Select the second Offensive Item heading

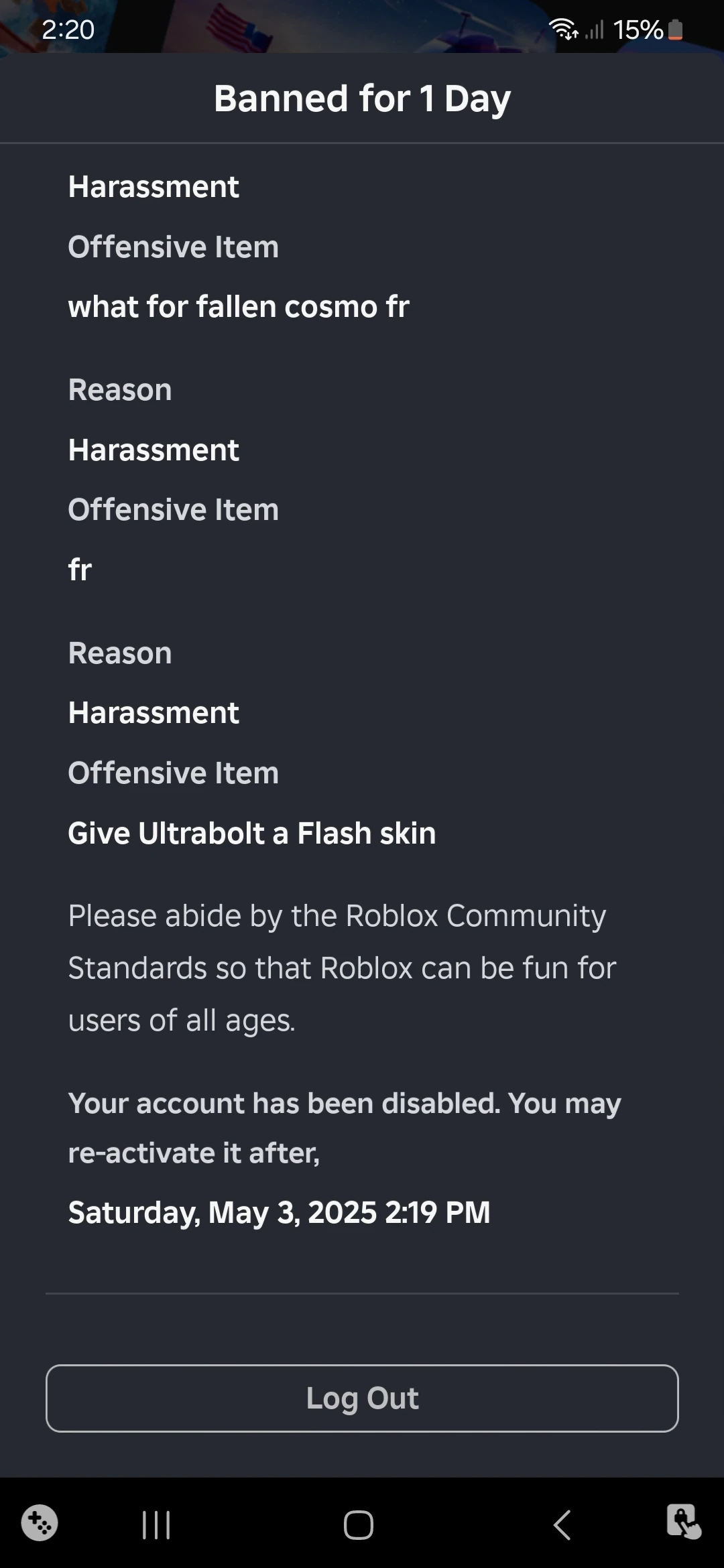tap(173, 509)
